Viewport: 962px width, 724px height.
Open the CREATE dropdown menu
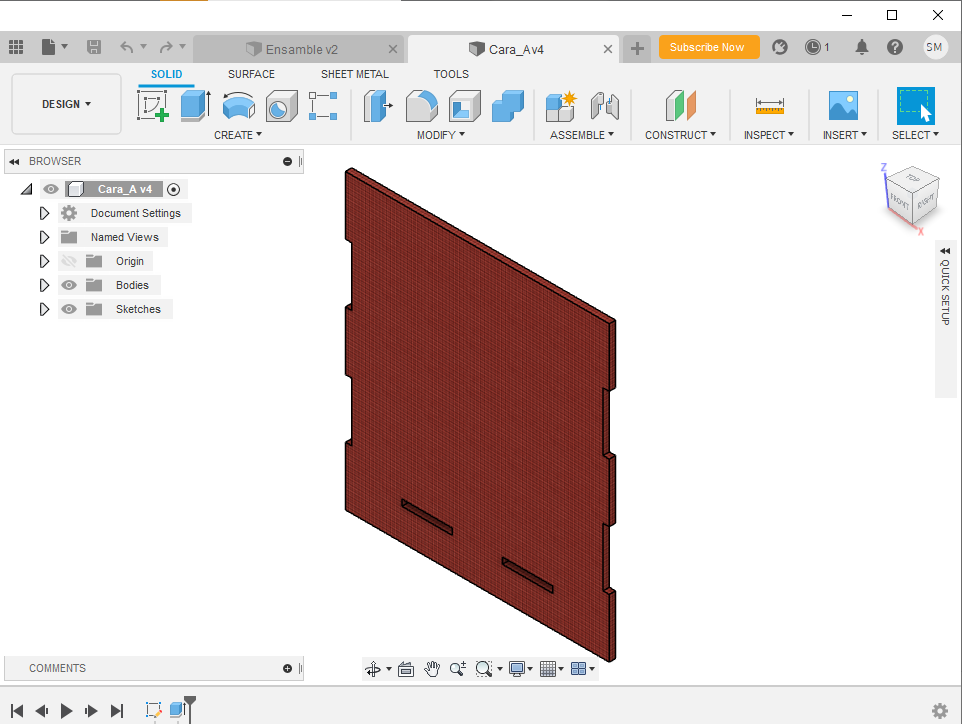238,135
